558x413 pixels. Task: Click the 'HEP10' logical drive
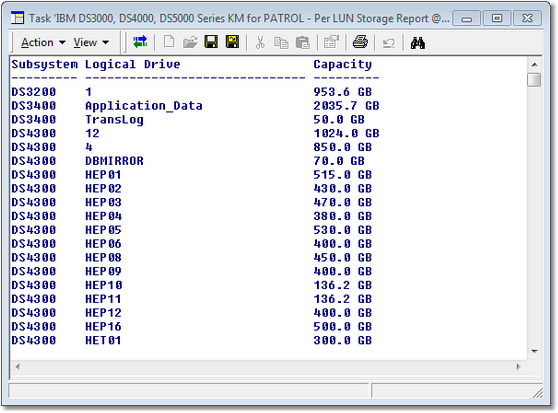[103, 285]
